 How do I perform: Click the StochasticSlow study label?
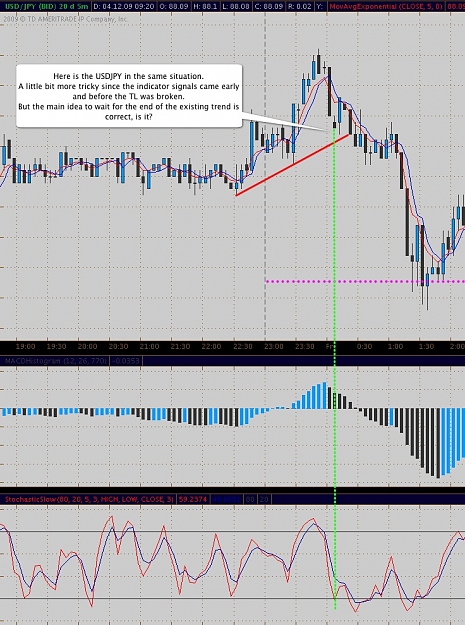(x=89, y=499)
